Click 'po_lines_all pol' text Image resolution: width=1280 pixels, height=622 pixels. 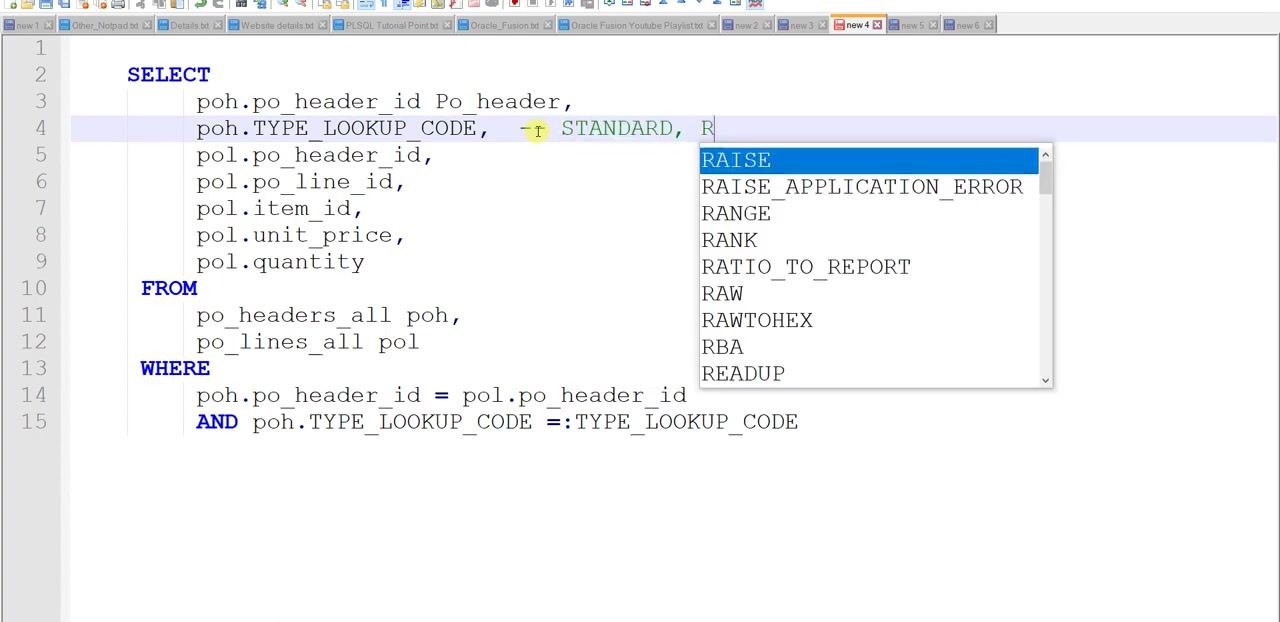pos(307,342)
